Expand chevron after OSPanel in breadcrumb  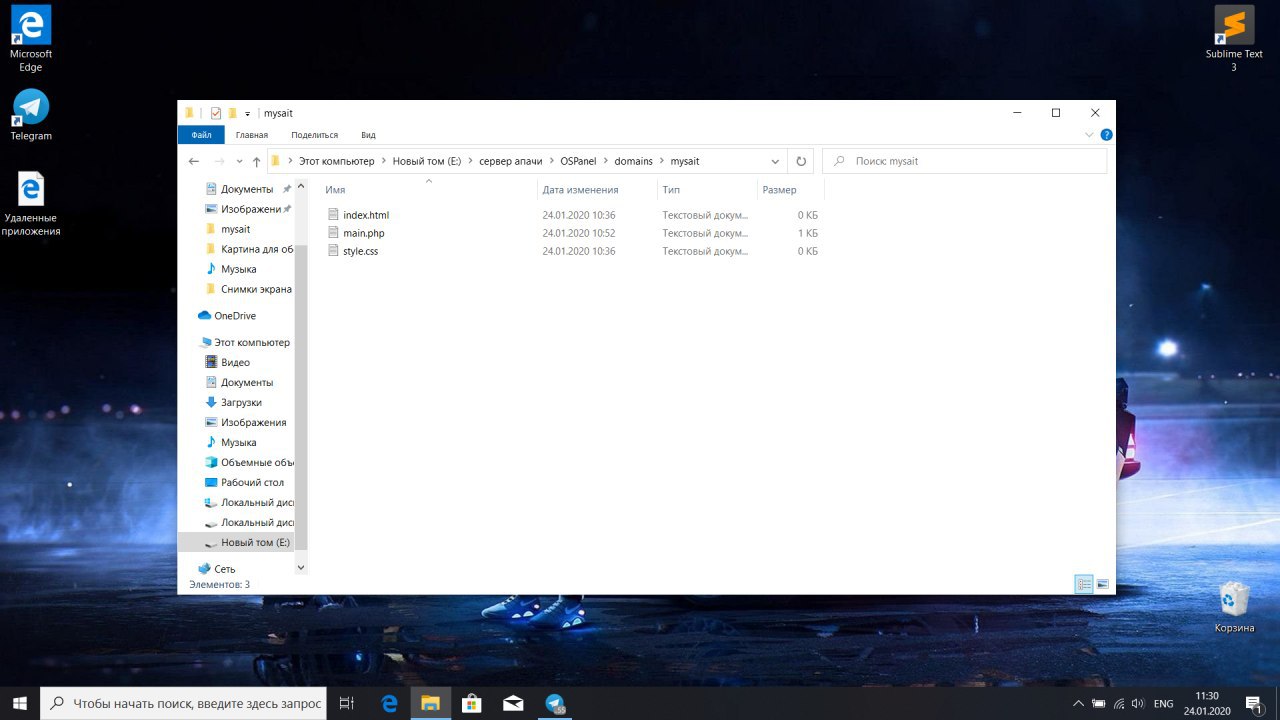click(605, 161)
